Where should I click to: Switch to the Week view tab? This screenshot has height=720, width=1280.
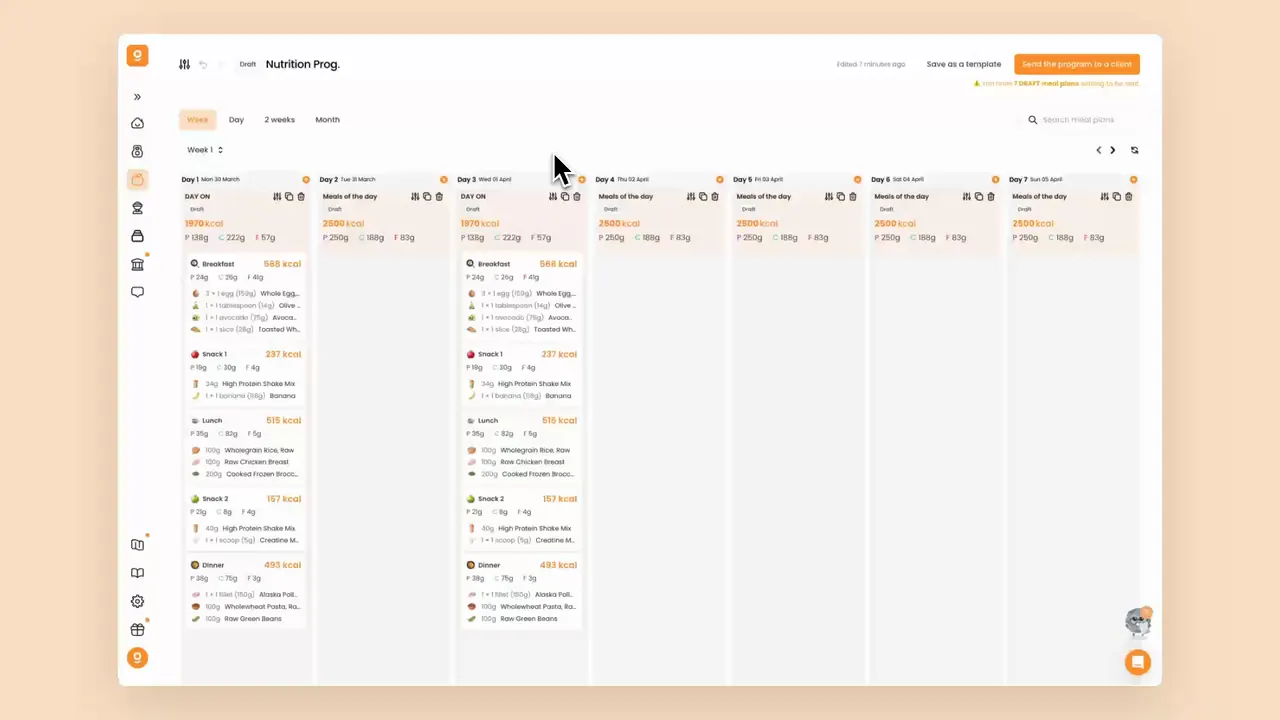[x=197, y=120]
